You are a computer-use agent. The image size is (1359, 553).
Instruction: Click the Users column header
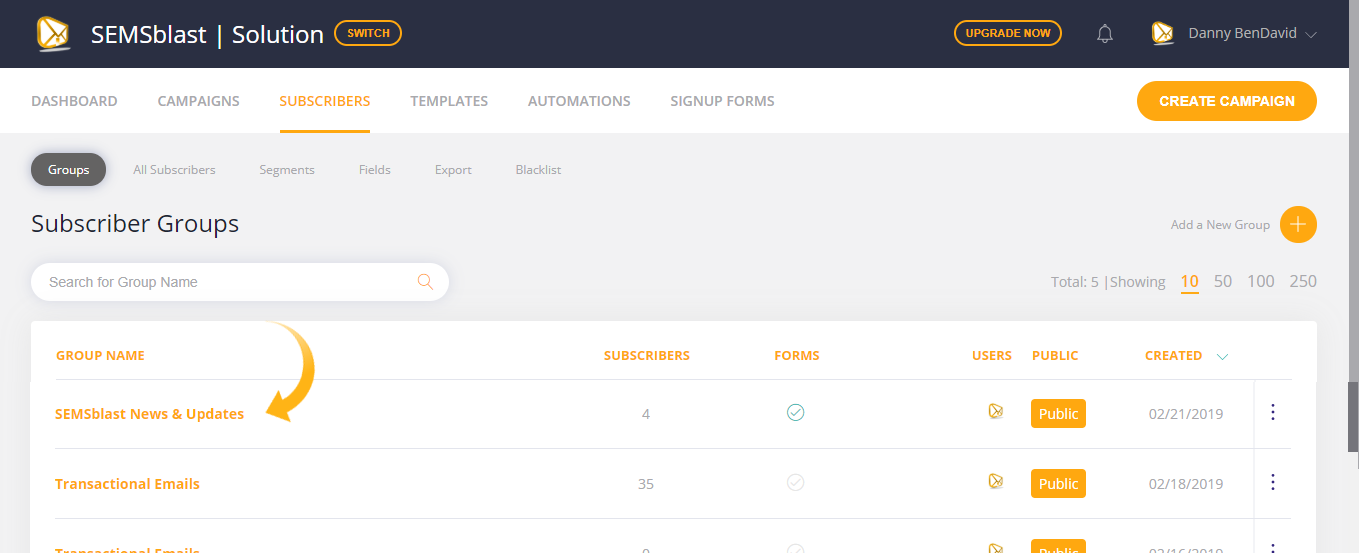(x=992, y=356)
